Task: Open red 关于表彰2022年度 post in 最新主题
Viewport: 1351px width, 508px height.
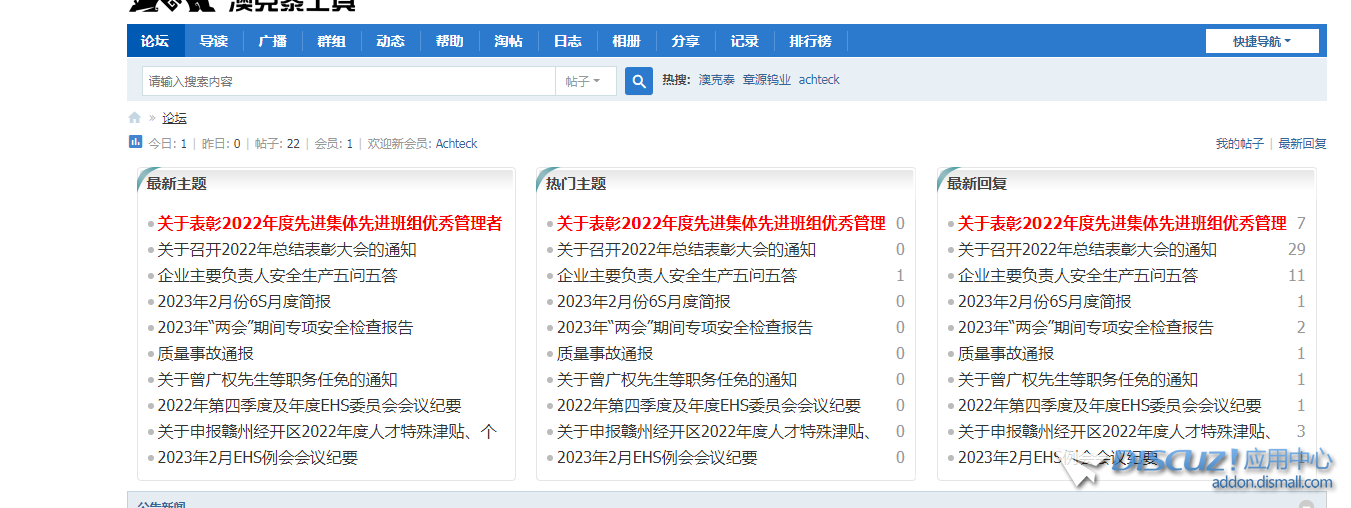Action: tap(330, 223)
